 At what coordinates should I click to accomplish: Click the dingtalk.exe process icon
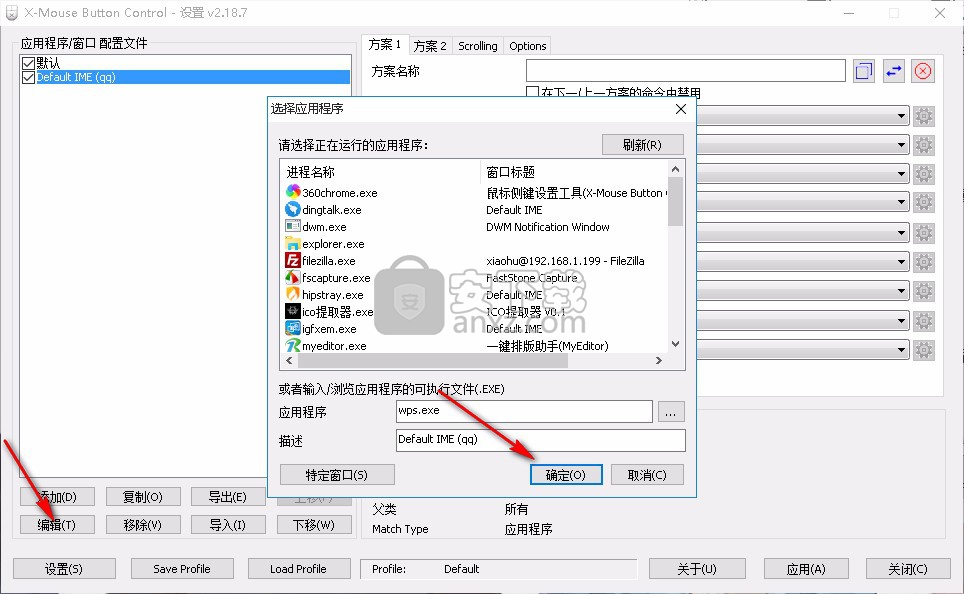point(292,209)
